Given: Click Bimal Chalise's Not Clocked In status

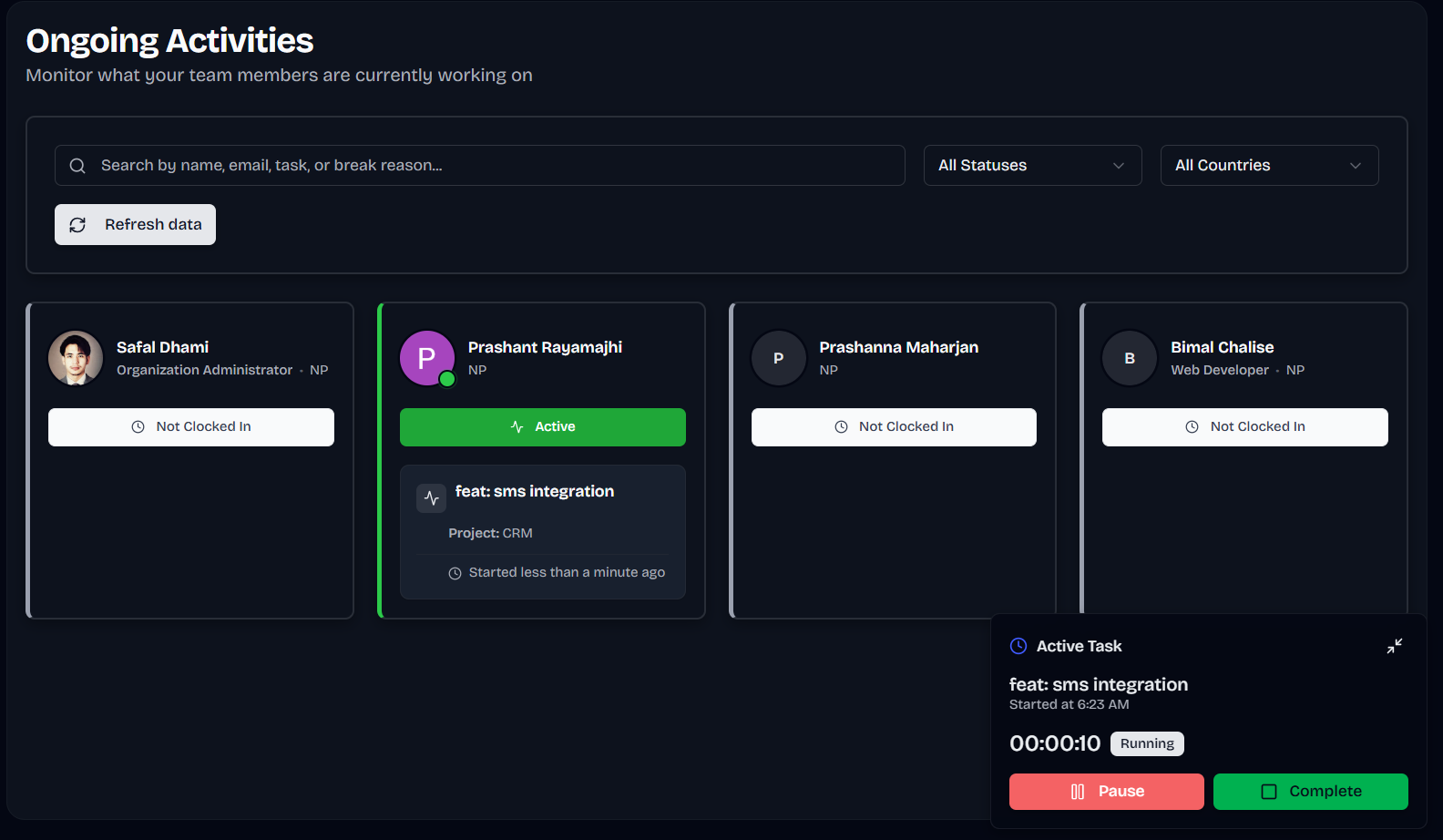Looking at the screenshot, I should coord(1244,427).
